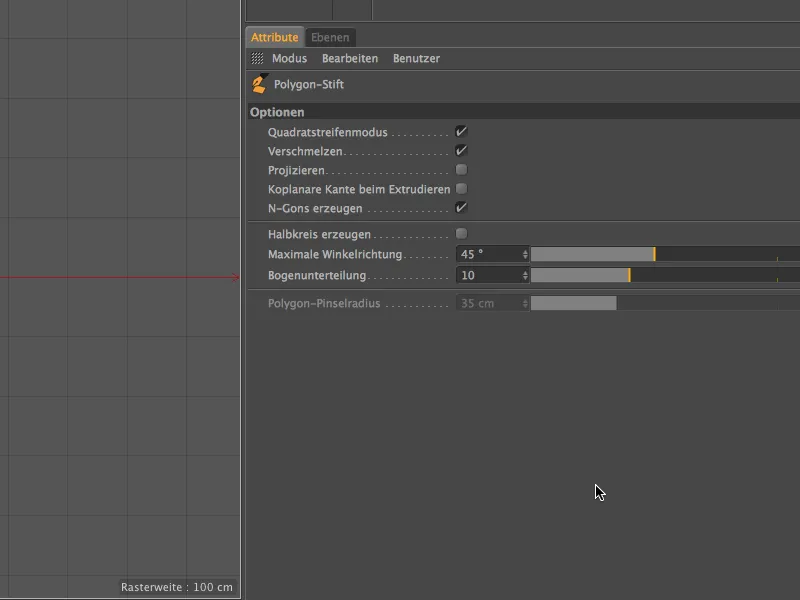Click the Bogenunterteilung stepper arrows
800x600 pixels.
click(524, 273)
